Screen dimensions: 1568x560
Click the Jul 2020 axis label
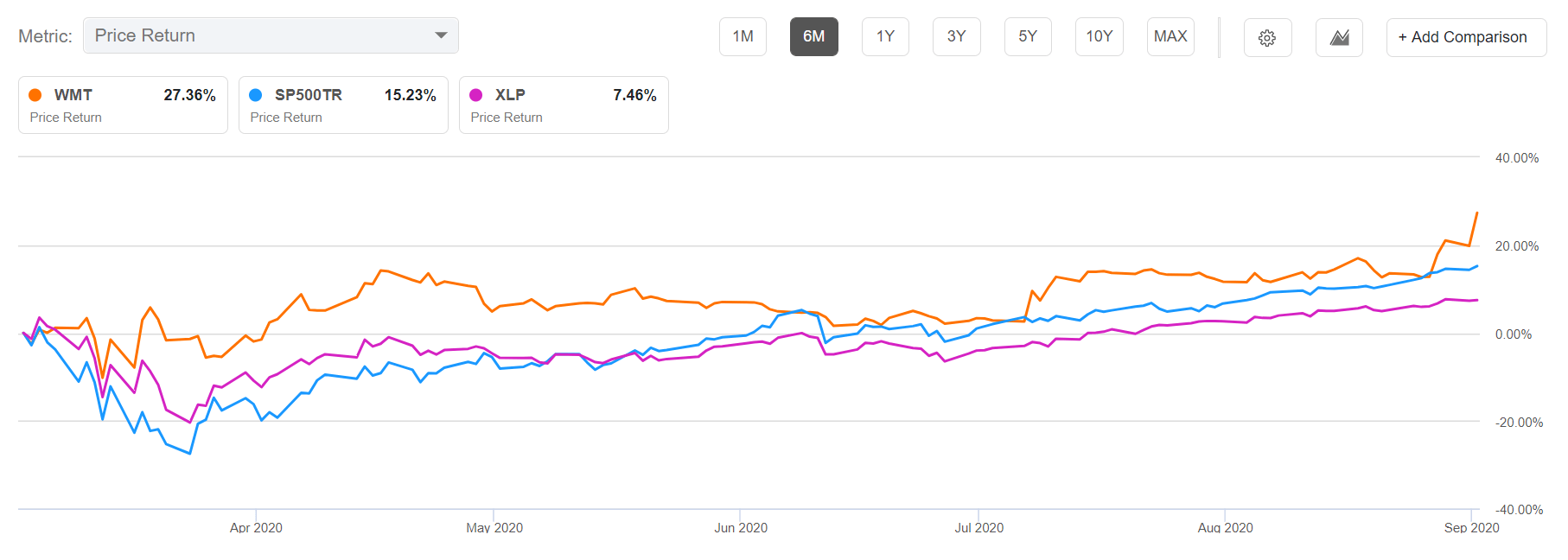[x=978, y=527]
